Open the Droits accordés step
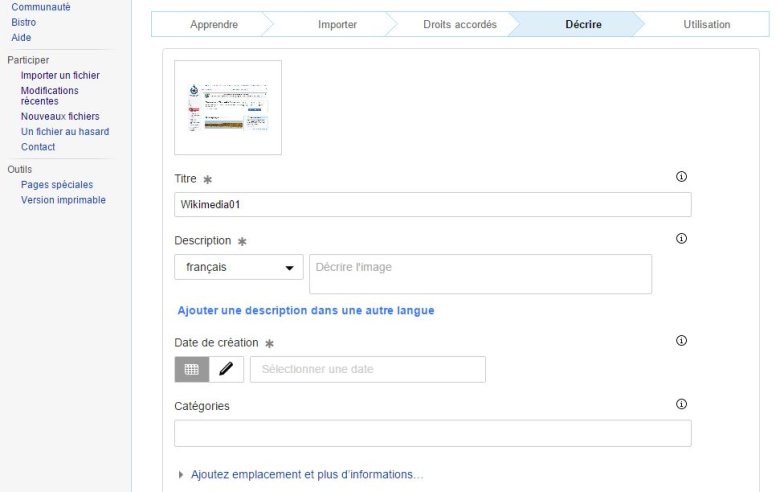 (x=460, y=24)
